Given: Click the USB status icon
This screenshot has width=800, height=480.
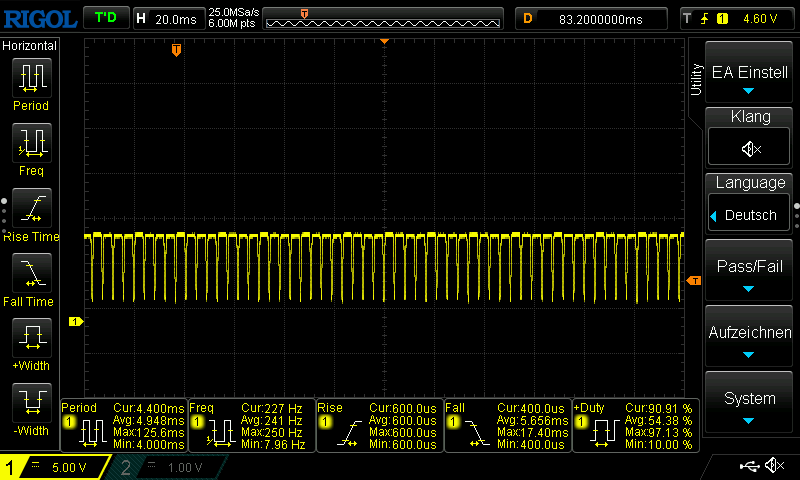Looking at the screenshot, I should [748, 466].
